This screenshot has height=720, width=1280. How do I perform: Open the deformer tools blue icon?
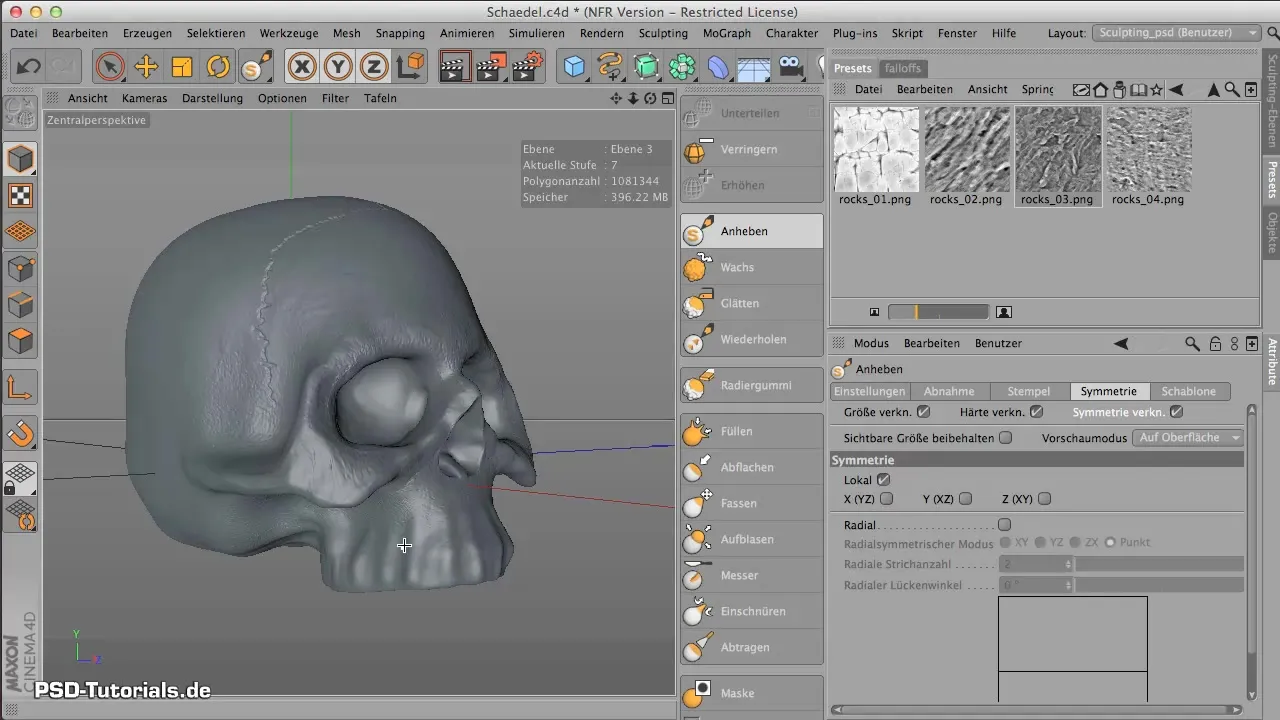coord(718,67)
